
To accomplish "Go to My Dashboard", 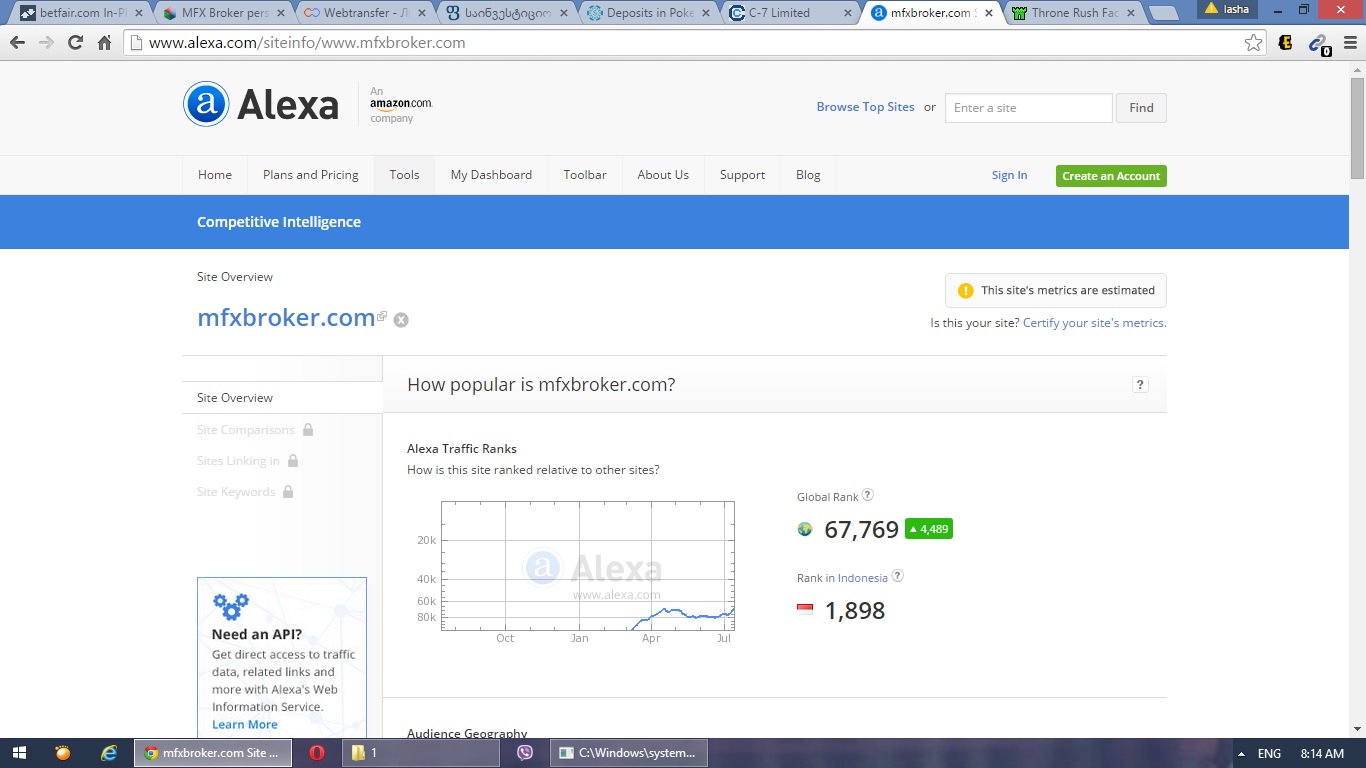I will pyautogui.click(x=491, y=175).
